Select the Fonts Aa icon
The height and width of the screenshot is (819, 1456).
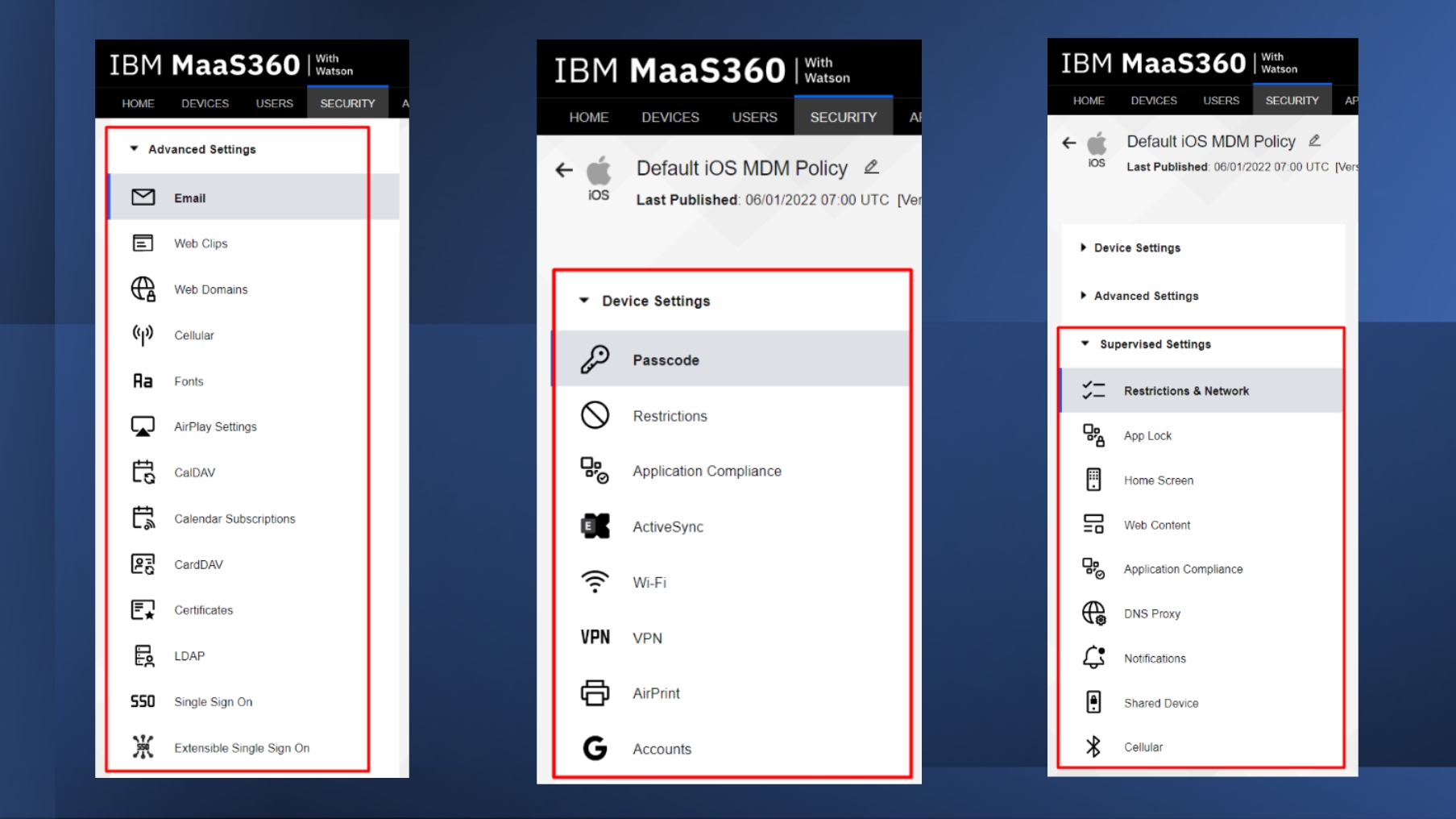click(x=143, y=380)
